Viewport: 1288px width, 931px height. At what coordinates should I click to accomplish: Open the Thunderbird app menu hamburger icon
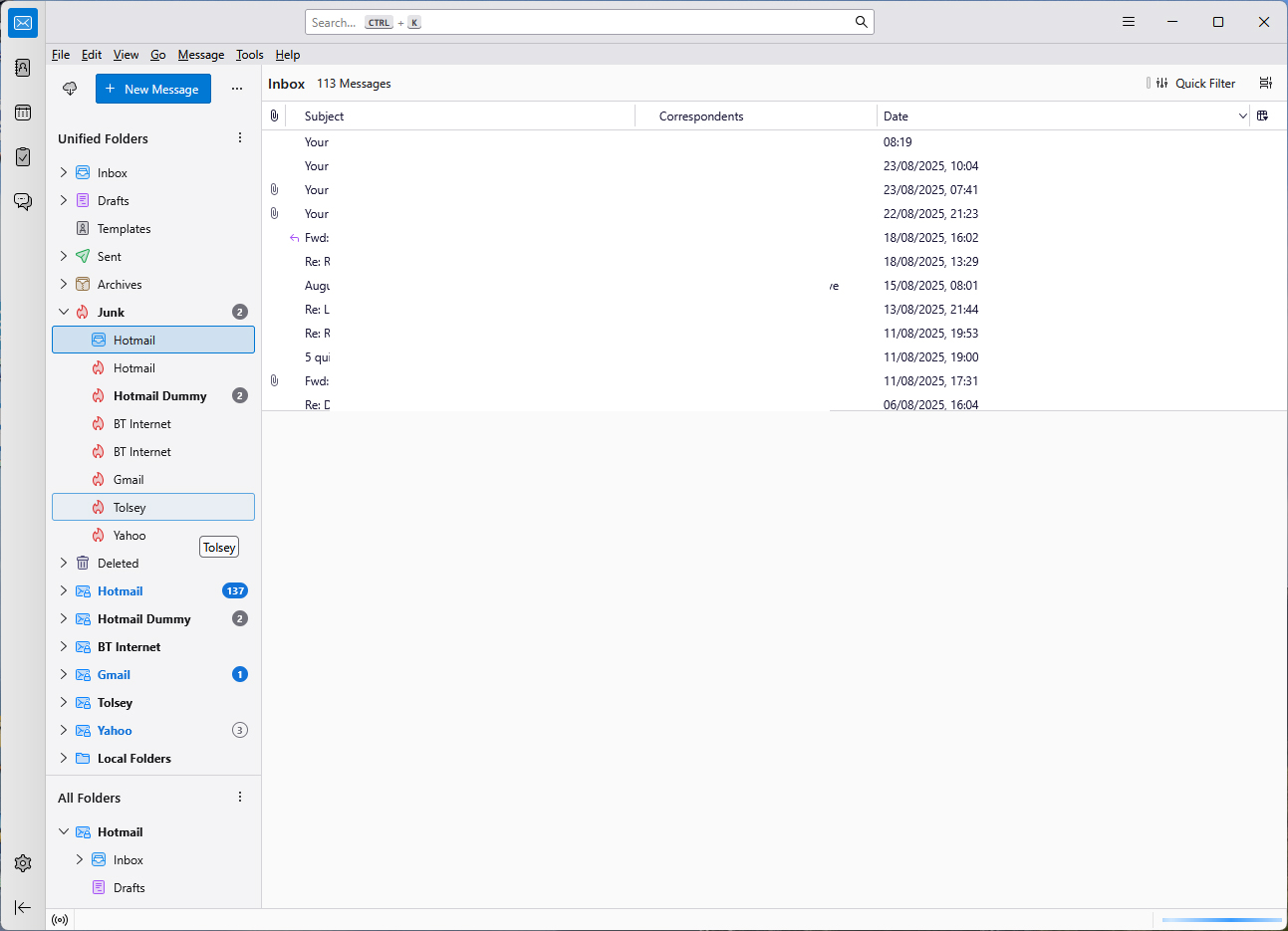pyautogui.click(x=1129, y=22)
